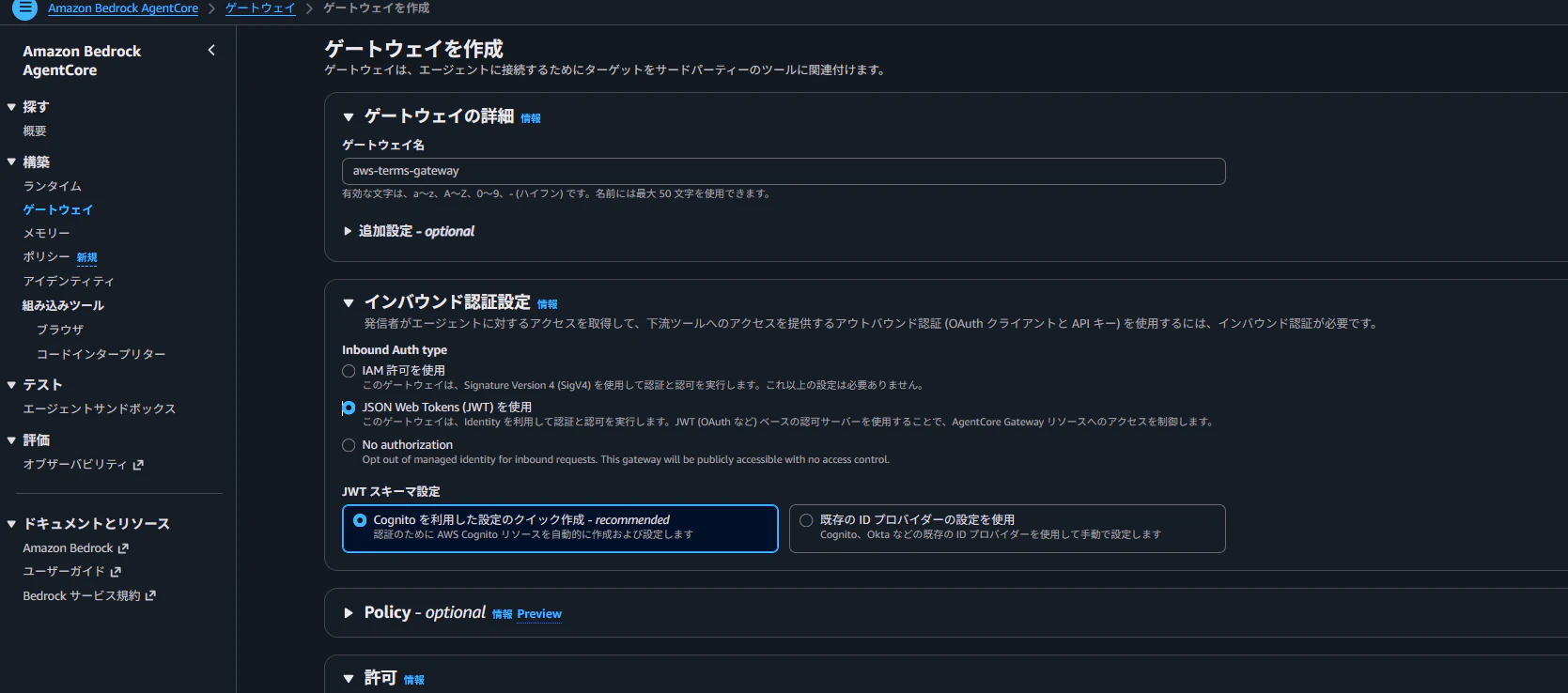Click ゲートウェイ breadcrumb link

(260, 8)
